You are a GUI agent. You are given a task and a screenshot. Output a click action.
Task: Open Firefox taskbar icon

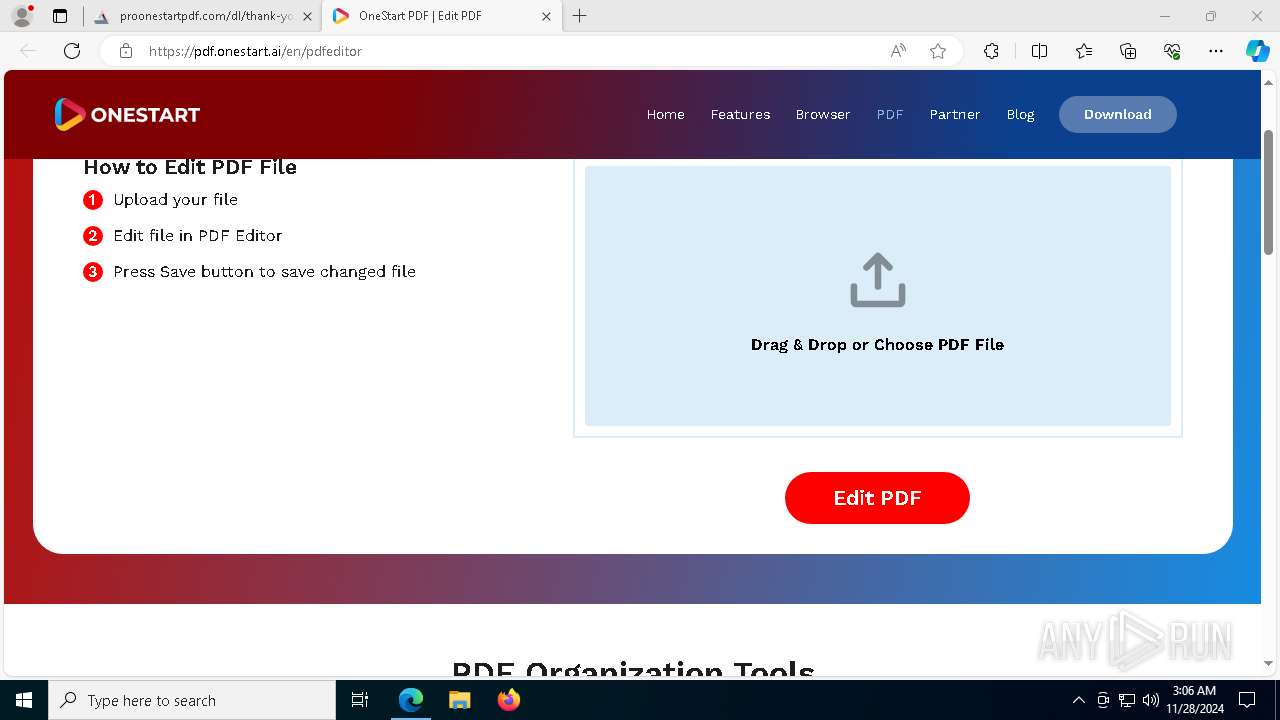pyautogui.click(x=509, y=700)
